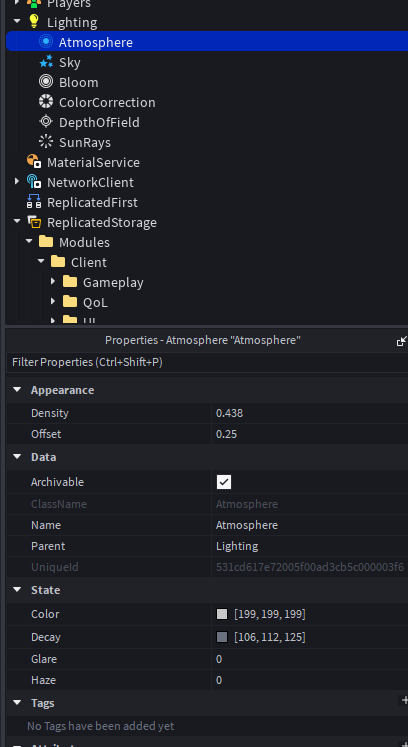Expand the Gameplay folder

click(53, 282)
